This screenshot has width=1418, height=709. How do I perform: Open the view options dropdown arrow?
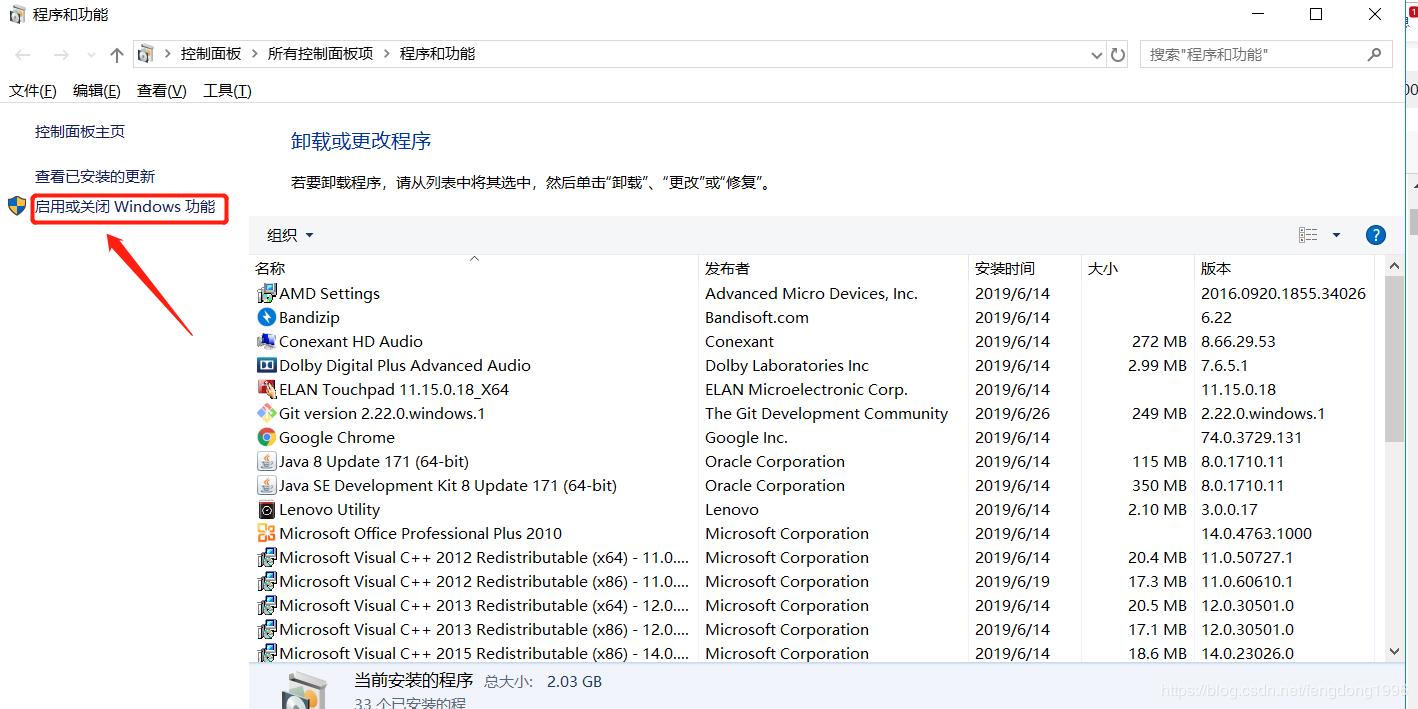1336,235
